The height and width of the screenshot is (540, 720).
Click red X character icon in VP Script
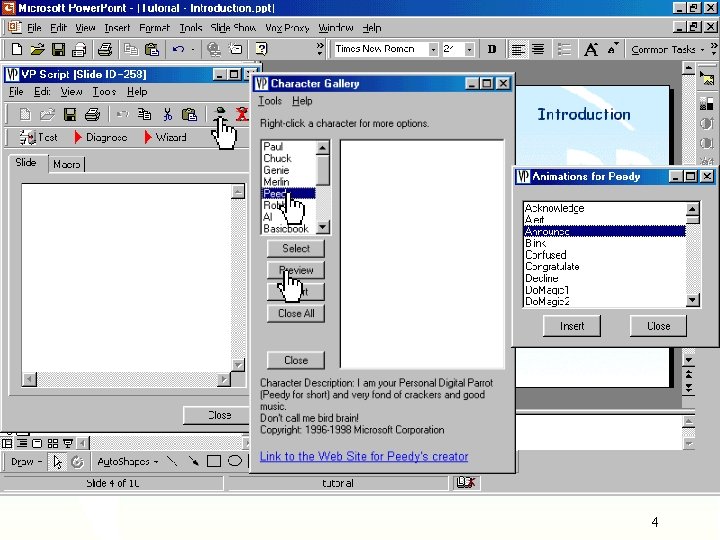(242, 114)
